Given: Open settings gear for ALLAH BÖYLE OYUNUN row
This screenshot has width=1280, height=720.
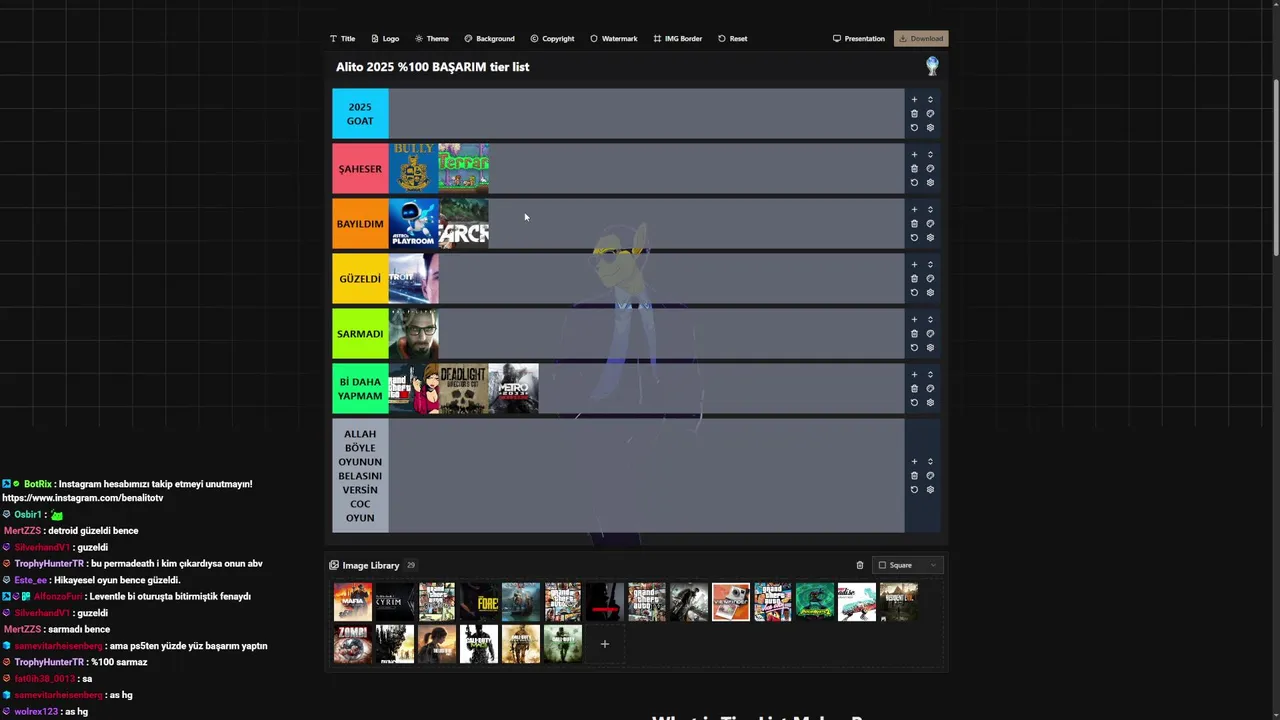Looking at the screenshot, I should coord(930,489).
